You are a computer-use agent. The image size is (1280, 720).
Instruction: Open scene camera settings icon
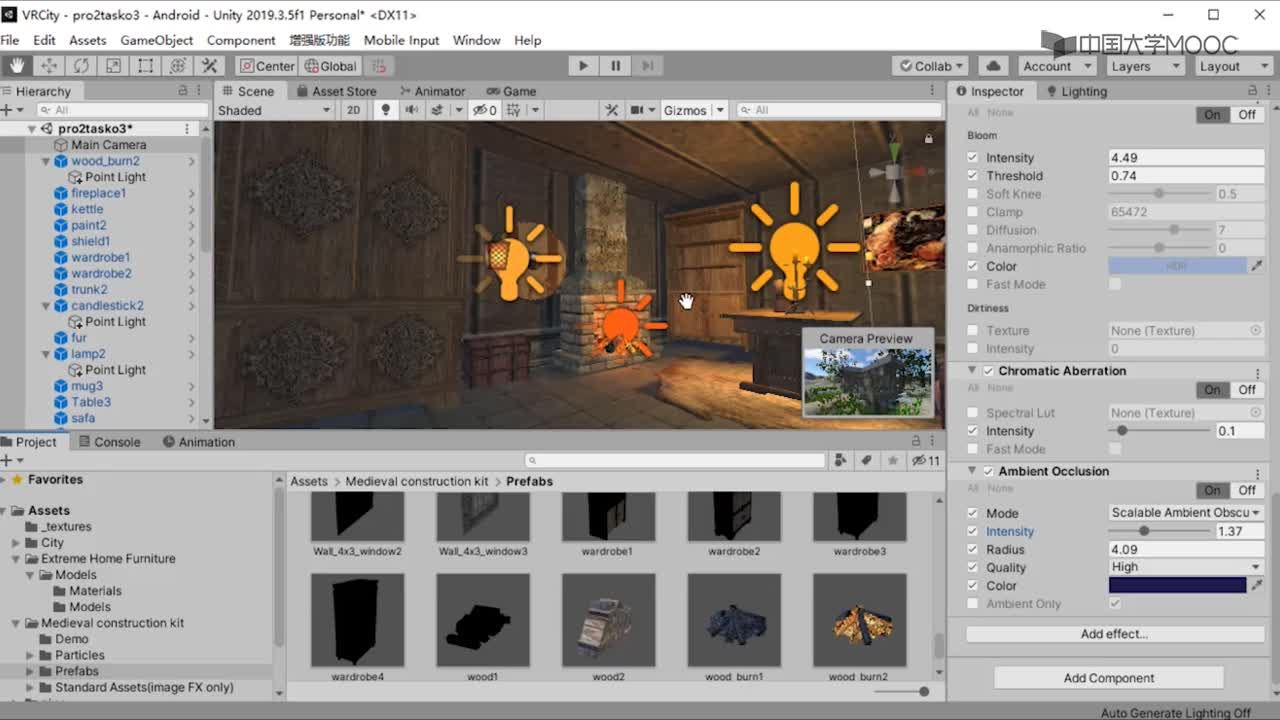(637, 110)
